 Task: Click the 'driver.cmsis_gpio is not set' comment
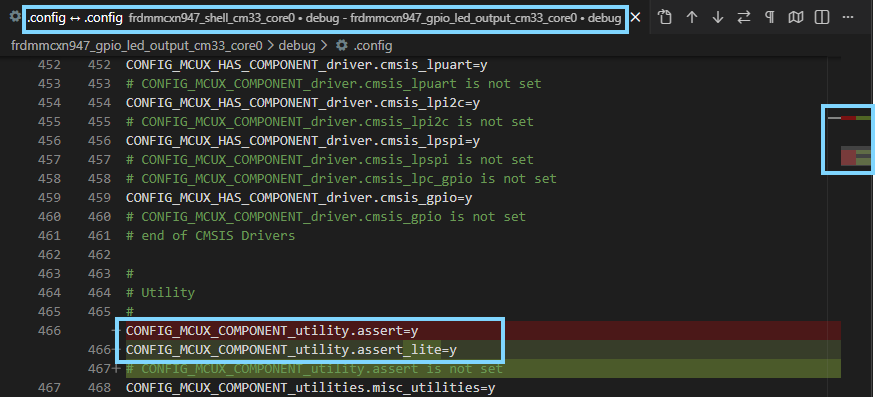pos(326,217)
